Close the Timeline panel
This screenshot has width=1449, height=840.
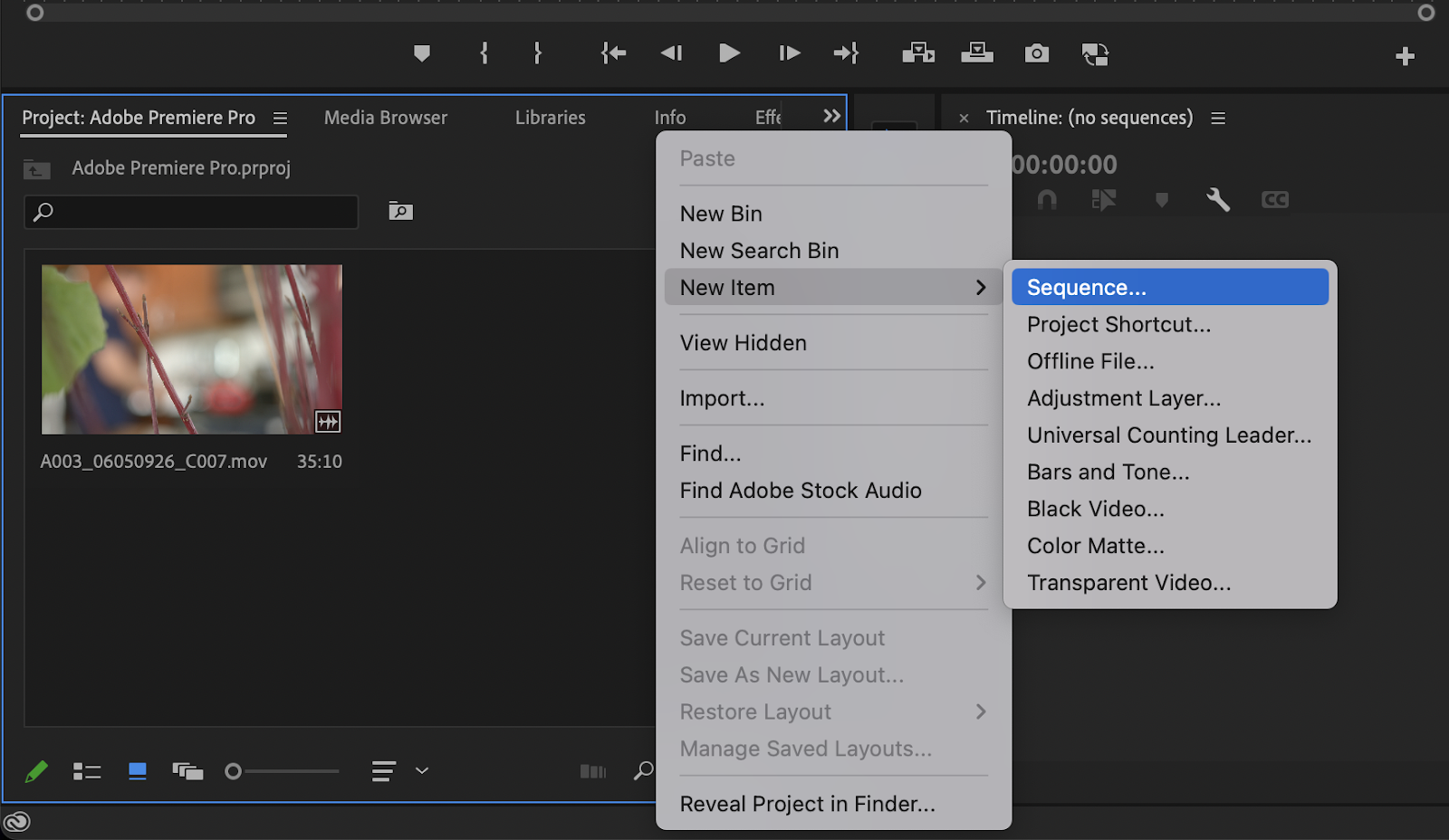pyautogui.click(x=964, y=119)
